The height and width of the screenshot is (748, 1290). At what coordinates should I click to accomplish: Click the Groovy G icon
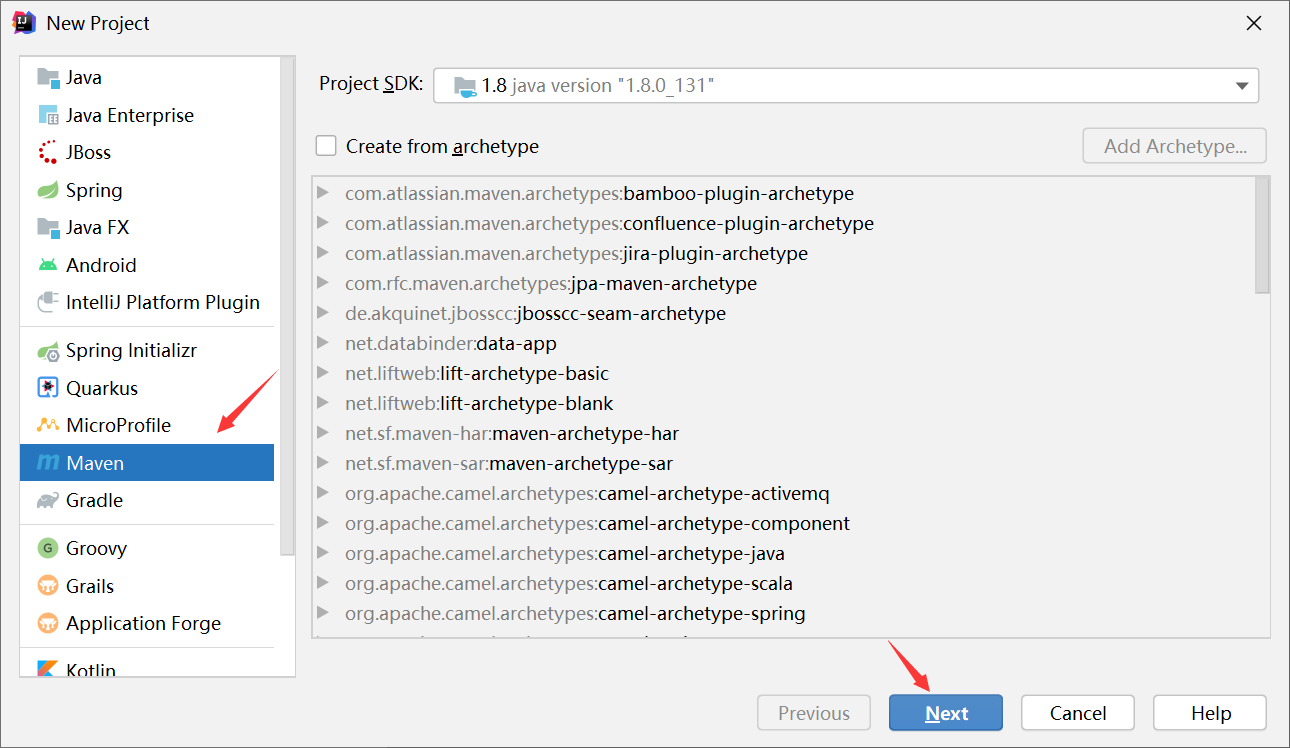(x=48, y=548)
